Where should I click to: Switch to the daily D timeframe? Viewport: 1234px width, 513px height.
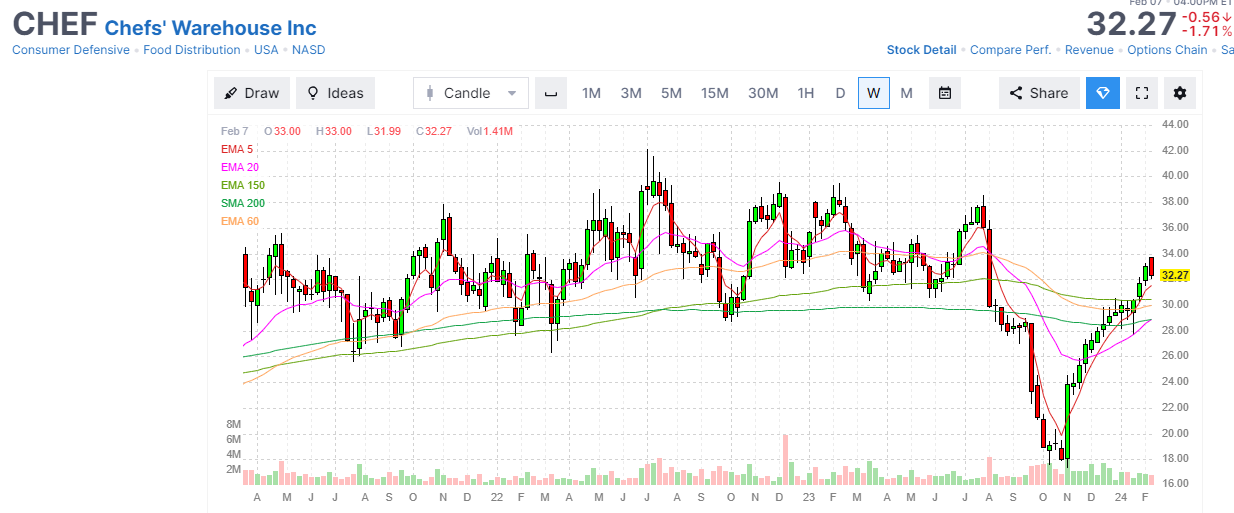[840, 93]
